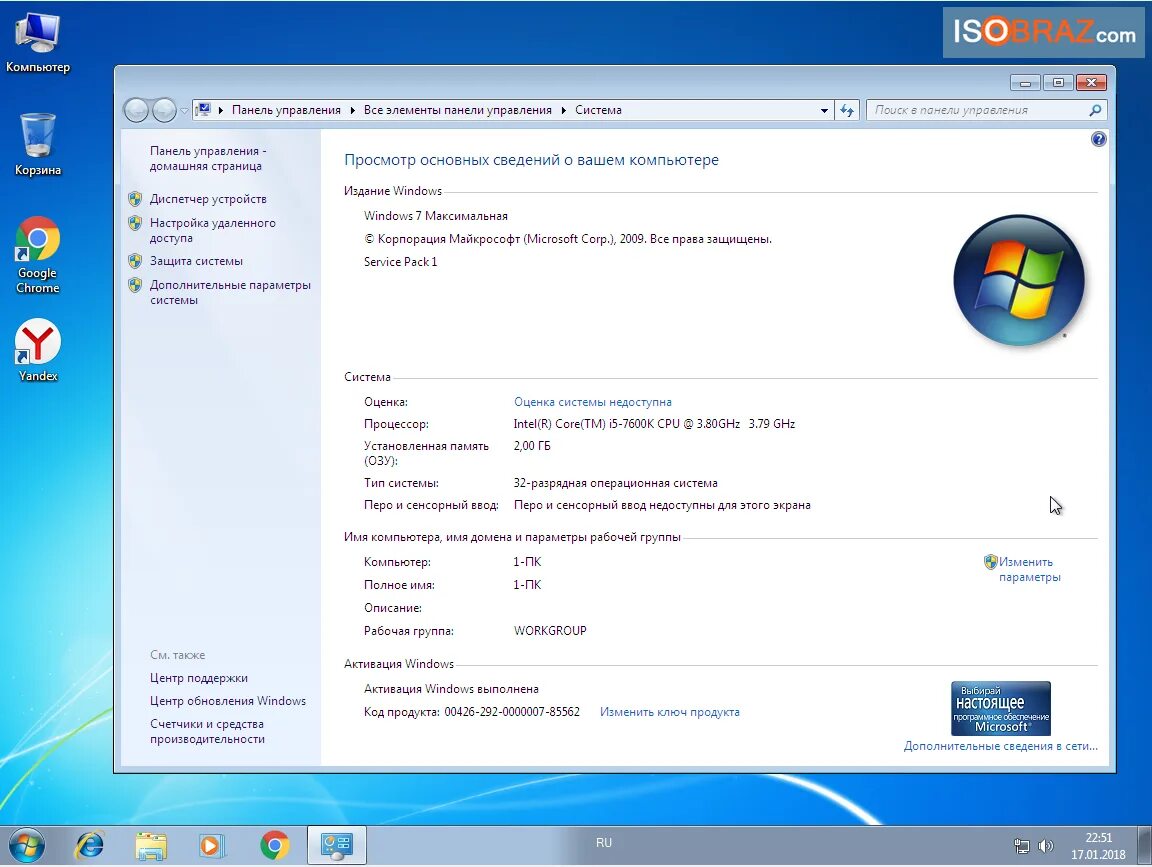Click the shield icon beside Диспетчер устройств
This screenshot has width=1152, height=867.
[134, 198]
